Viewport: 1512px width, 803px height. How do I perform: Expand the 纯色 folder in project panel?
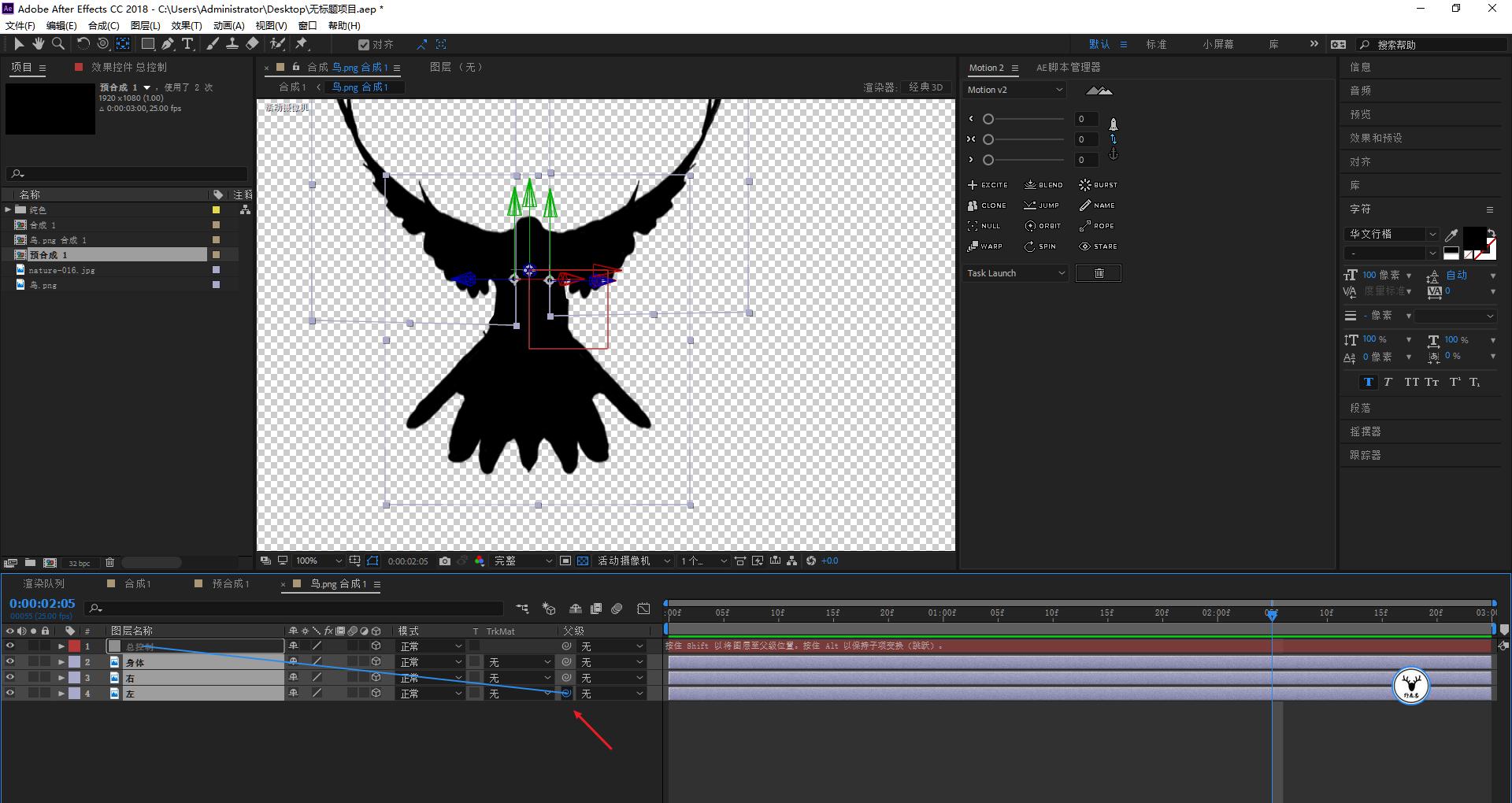(9, 210)
